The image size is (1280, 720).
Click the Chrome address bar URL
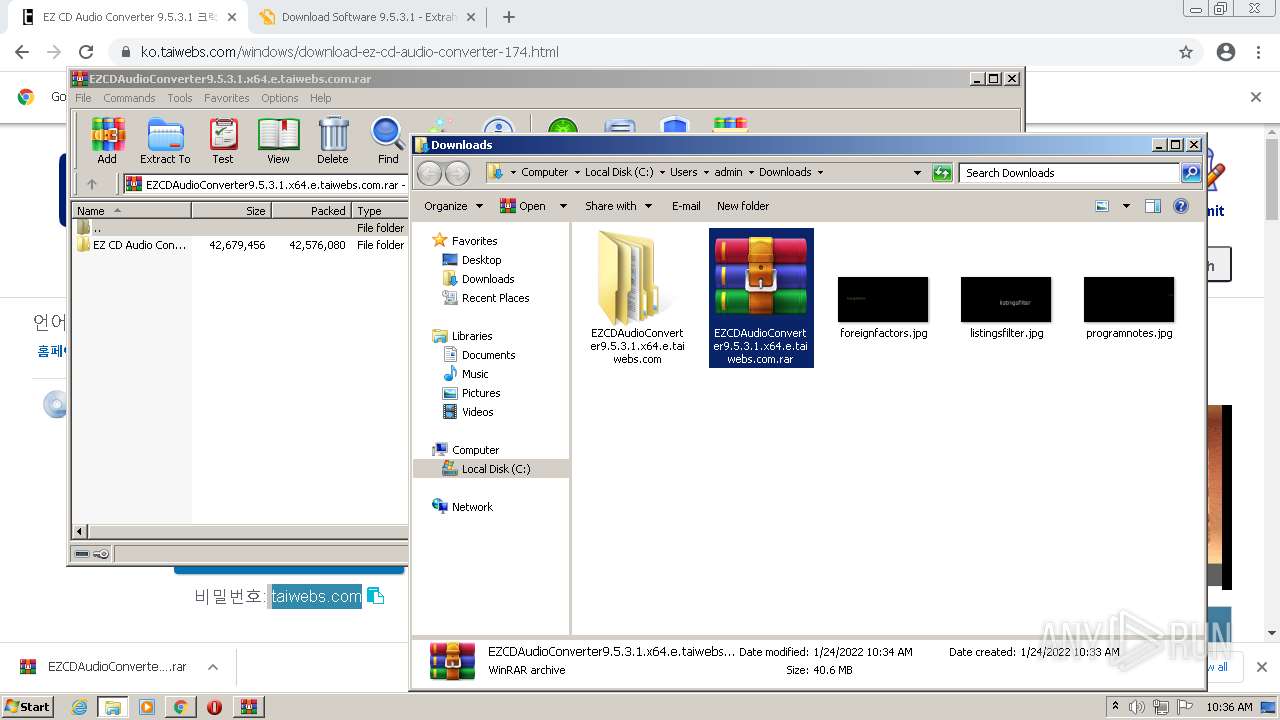point(349,52)
